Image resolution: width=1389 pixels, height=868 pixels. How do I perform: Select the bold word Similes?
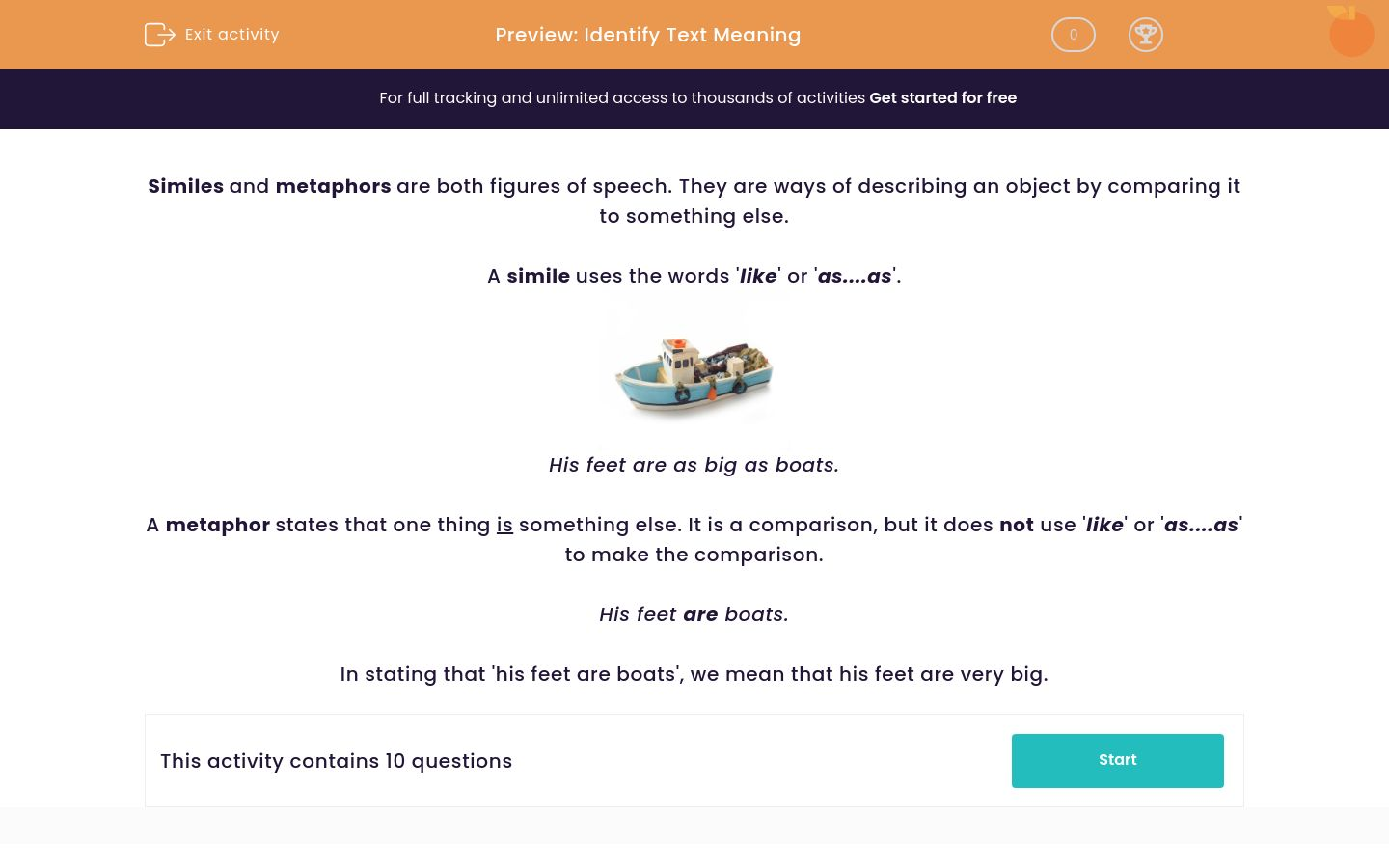pos(185,186)
